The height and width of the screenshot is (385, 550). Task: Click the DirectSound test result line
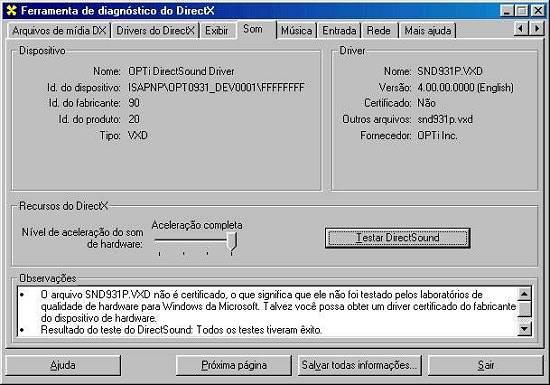pyautogui.click(x=181, y=330)
